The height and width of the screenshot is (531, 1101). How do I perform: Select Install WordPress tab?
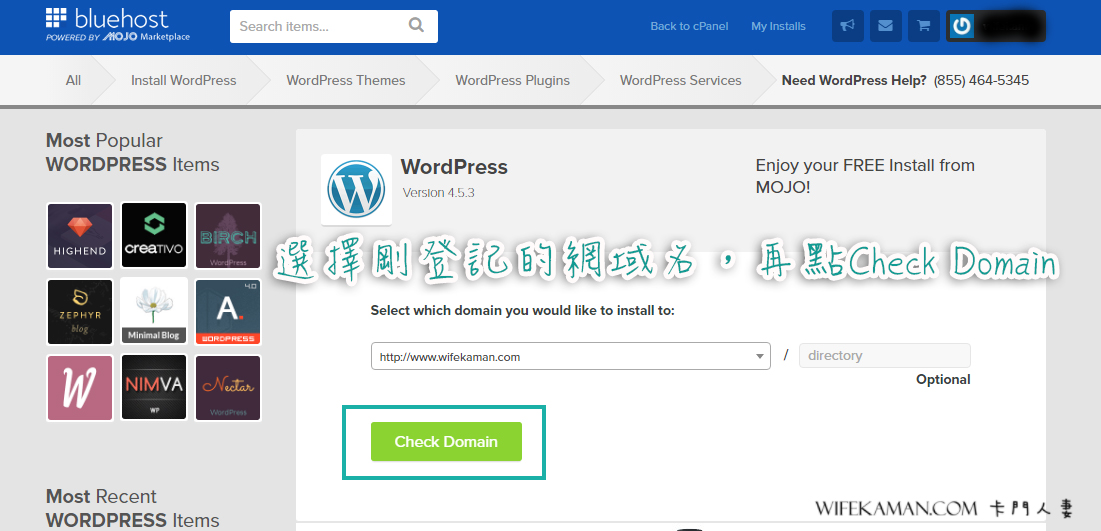pos(183,80)
